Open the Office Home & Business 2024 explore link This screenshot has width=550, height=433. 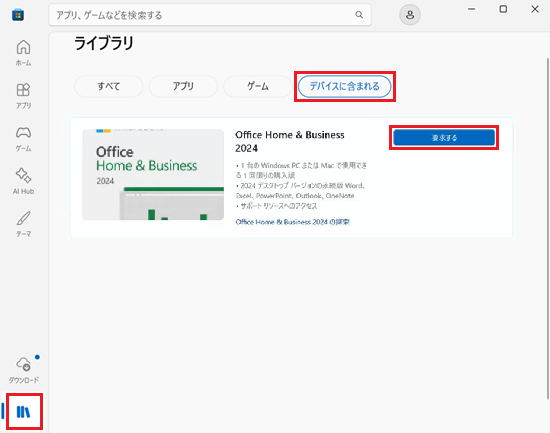pos(293,222)
